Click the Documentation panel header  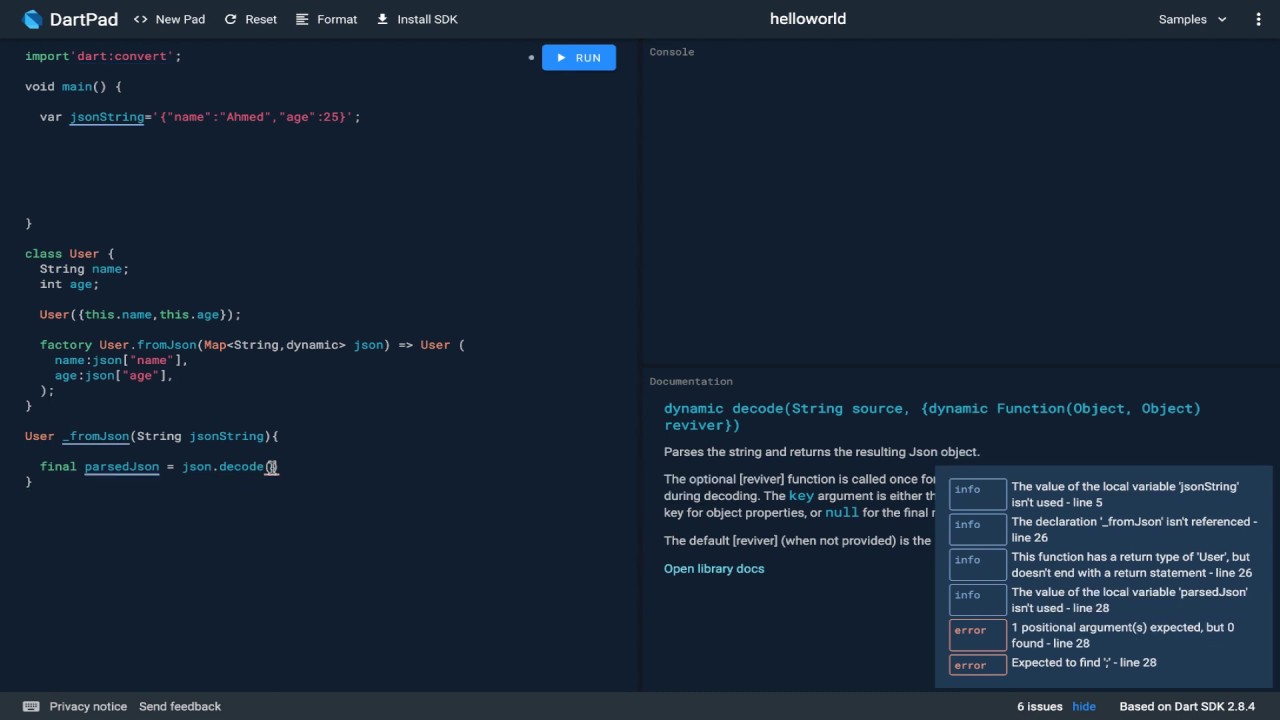point(691,382)
